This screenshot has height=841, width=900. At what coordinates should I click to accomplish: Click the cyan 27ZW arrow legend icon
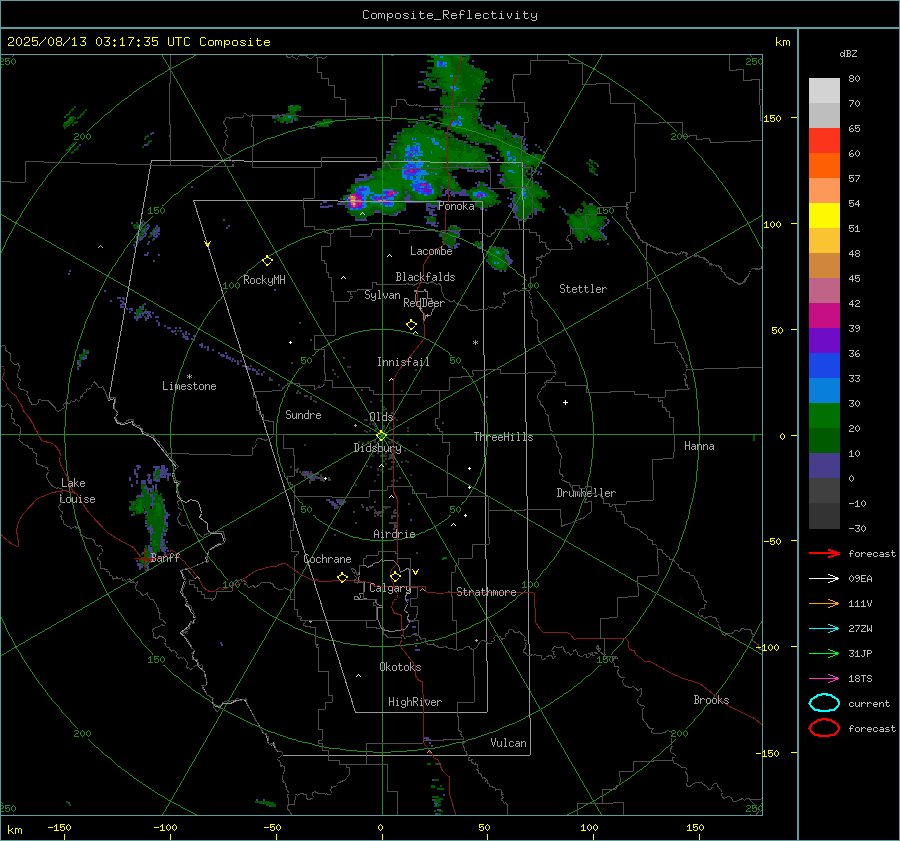pos(824,629)
